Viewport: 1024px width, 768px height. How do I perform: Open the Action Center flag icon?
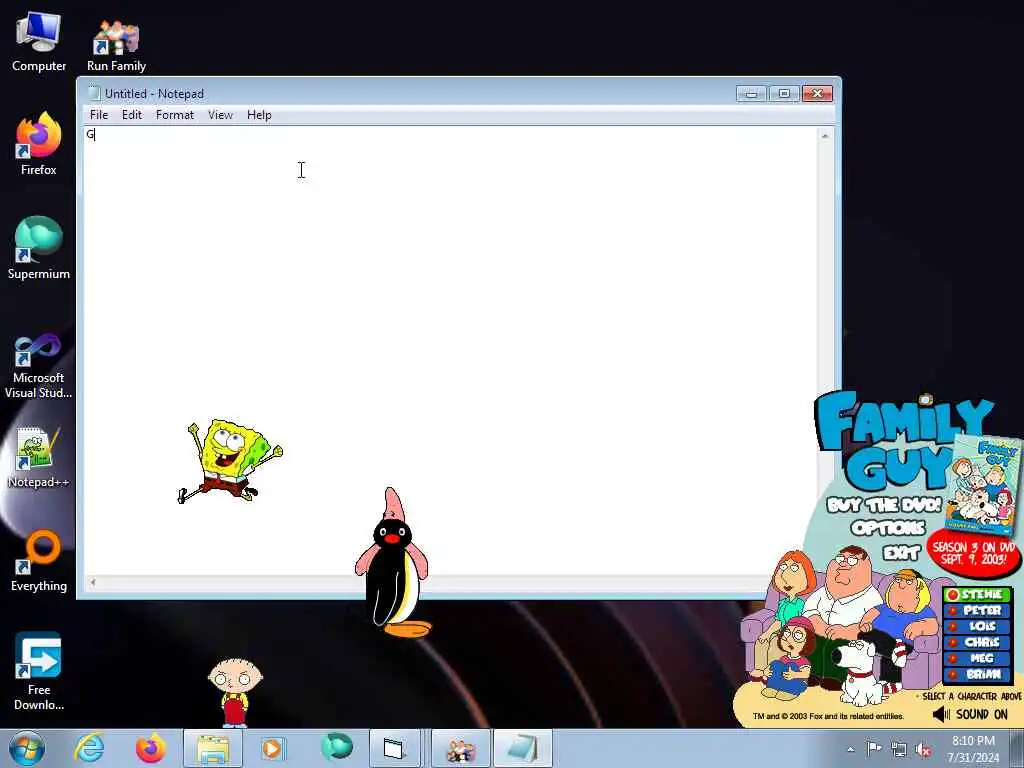click(x=874, y=749)
